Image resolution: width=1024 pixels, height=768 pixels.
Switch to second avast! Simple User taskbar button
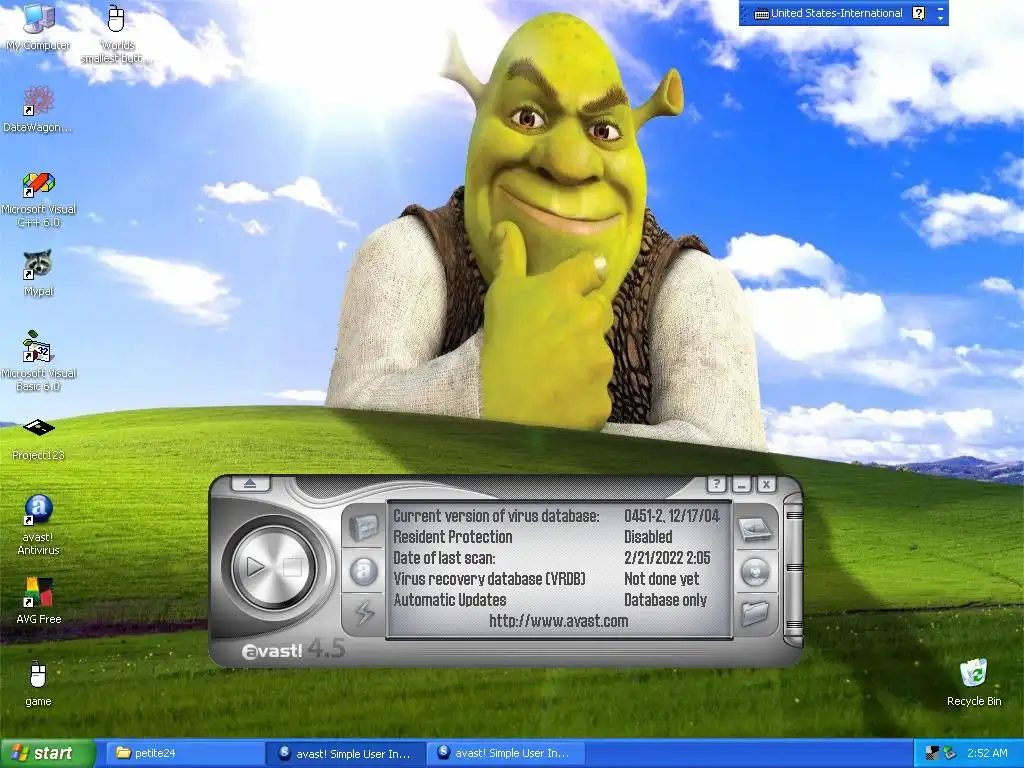click(504, 753)
